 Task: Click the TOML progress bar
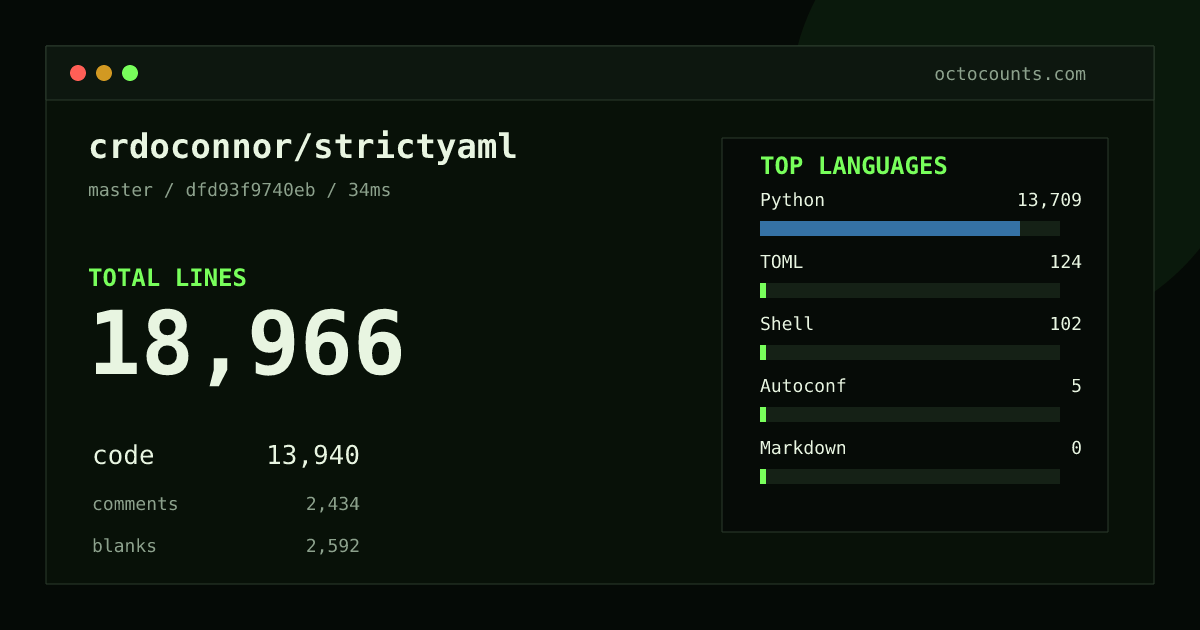[x=910, y=290]
